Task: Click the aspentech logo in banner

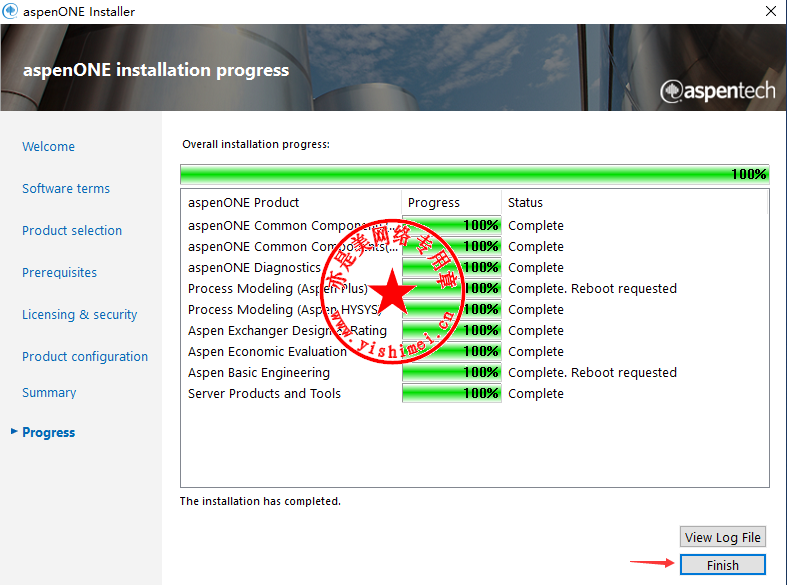Action: (717, 91)
